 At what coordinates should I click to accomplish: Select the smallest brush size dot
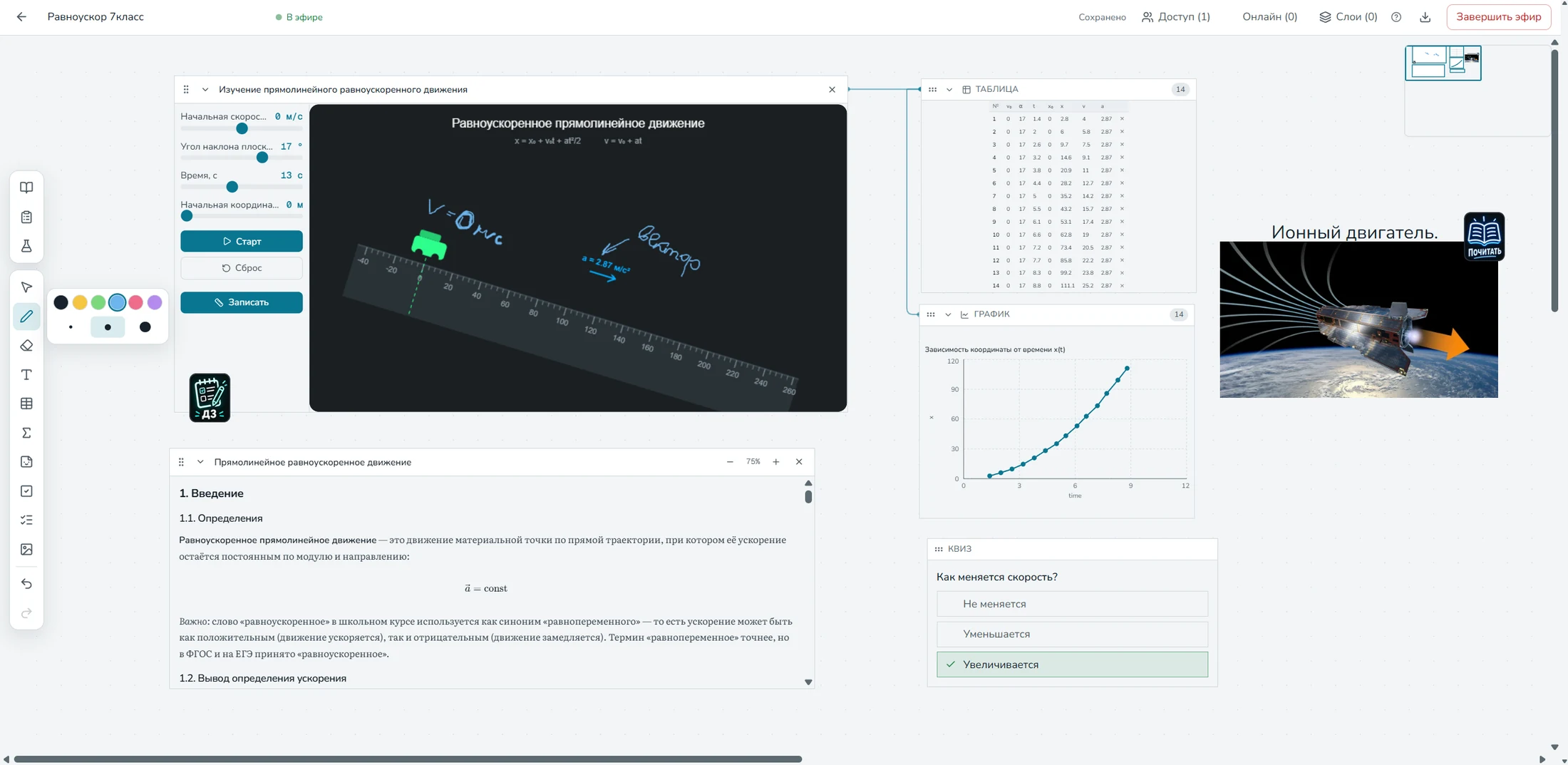(71, 327)
